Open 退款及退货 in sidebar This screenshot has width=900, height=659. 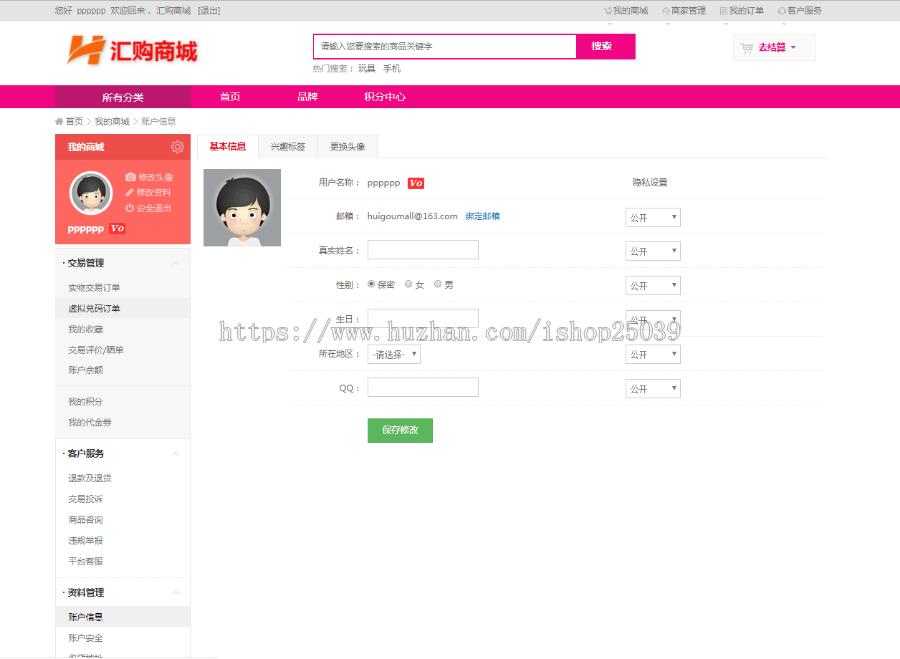pyautogui.click(x=90, y=478)
